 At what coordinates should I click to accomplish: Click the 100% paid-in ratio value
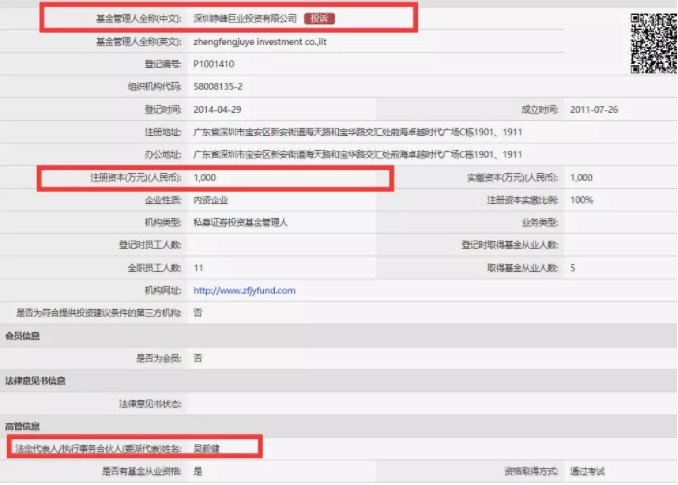(x=581, y=200)
